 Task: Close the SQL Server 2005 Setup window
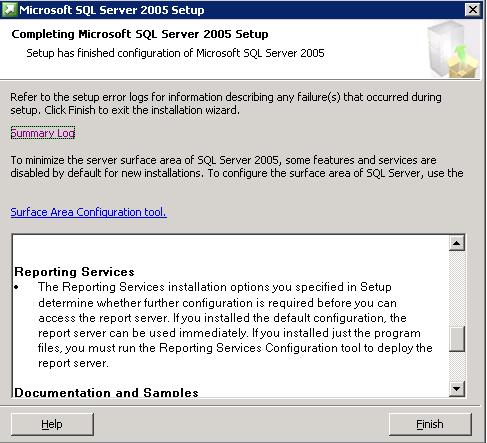[473, 10]
